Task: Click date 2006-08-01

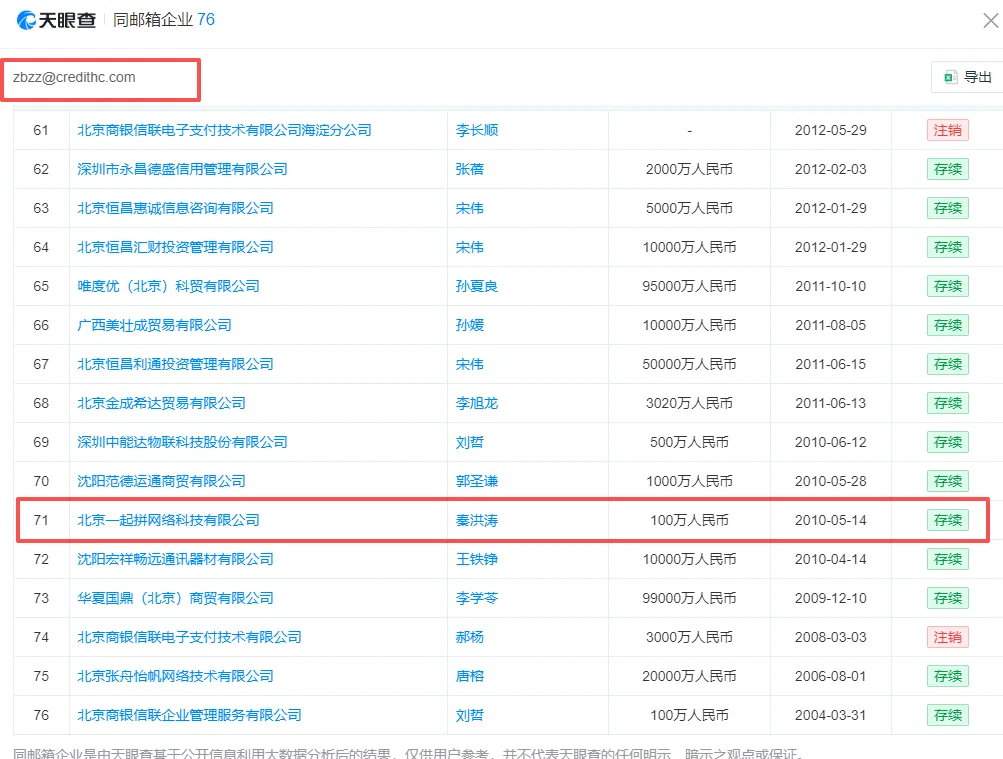Action: [x=830, y=677]
